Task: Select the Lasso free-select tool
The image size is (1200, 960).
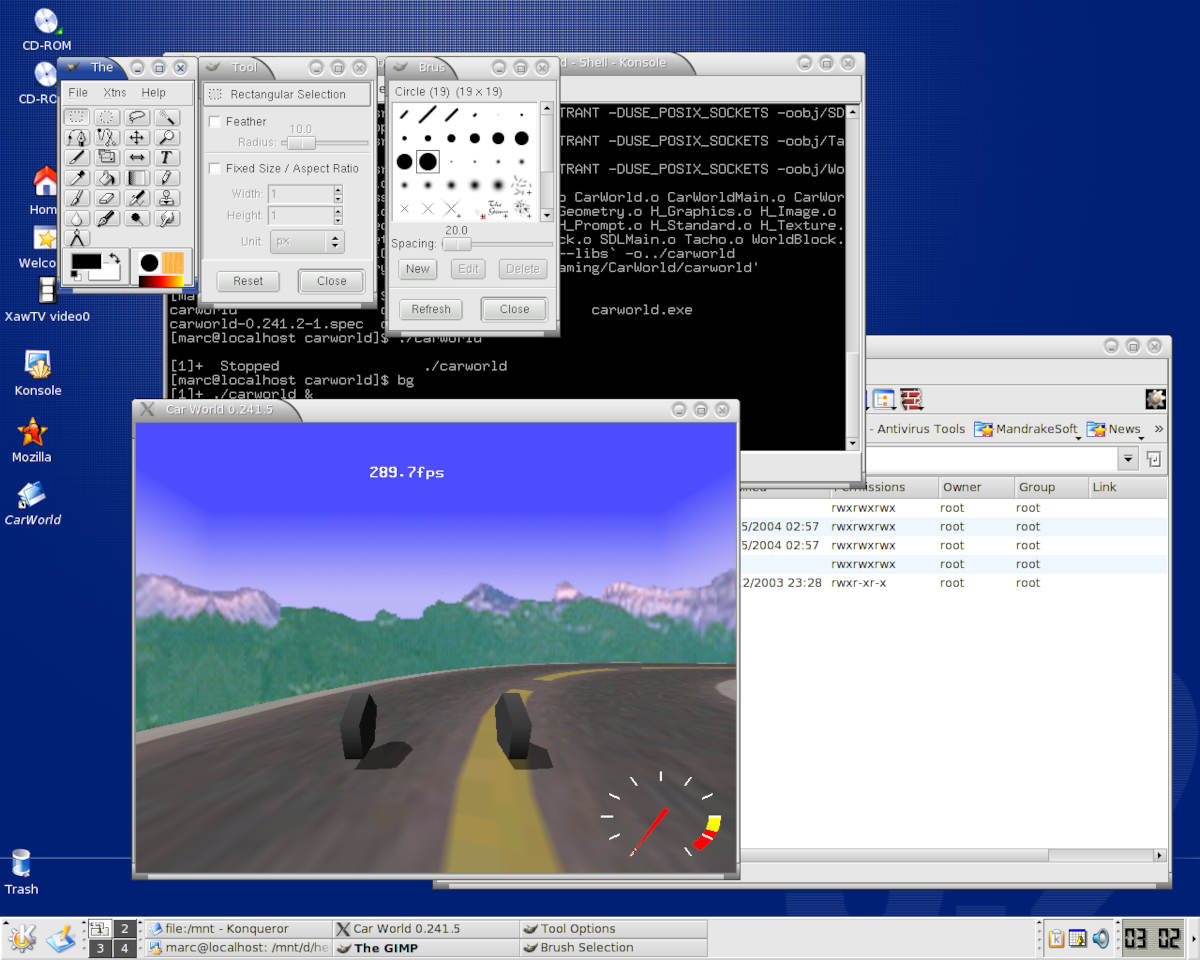Action: [x=137, y=117]
